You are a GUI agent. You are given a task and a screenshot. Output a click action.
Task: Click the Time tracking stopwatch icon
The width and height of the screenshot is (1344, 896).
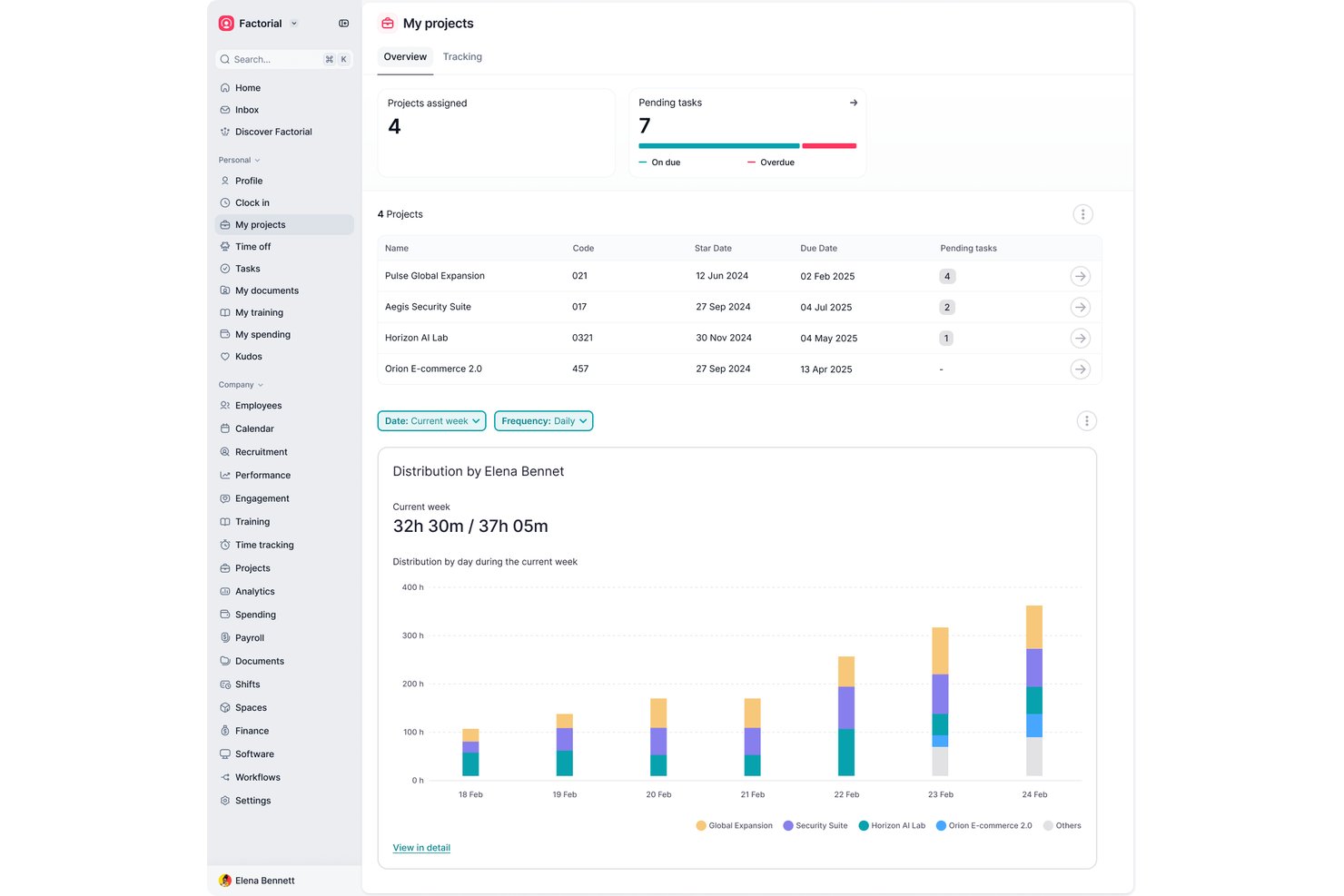pyautogui.click(x=225, y=545)
